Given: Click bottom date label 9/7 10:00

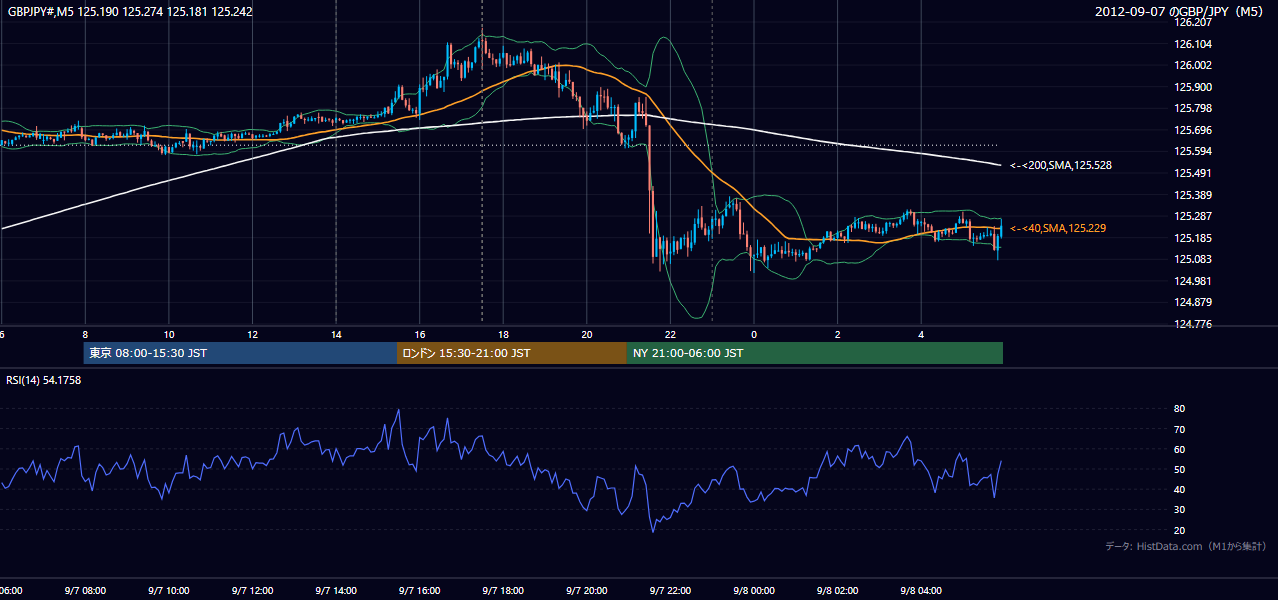Looking at the screenshot, I should pos(169,591).
